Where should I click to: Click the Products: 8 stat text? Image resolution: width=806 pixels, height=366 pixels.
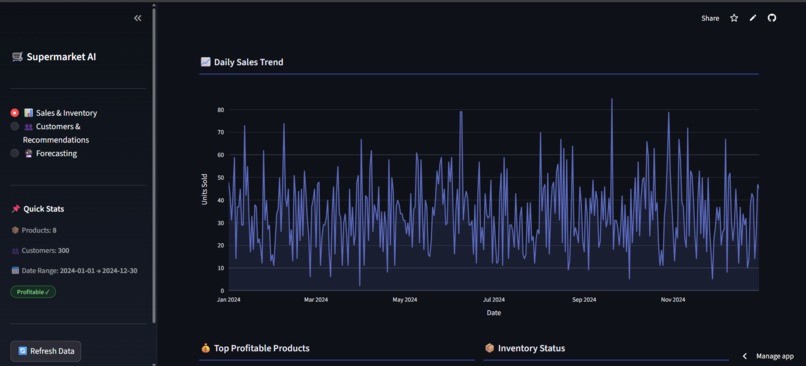pos(39,230)
